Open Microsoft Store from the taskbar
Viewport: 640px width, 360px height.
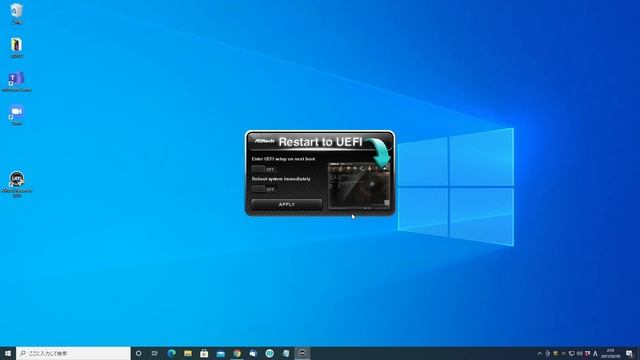(204, 353)
